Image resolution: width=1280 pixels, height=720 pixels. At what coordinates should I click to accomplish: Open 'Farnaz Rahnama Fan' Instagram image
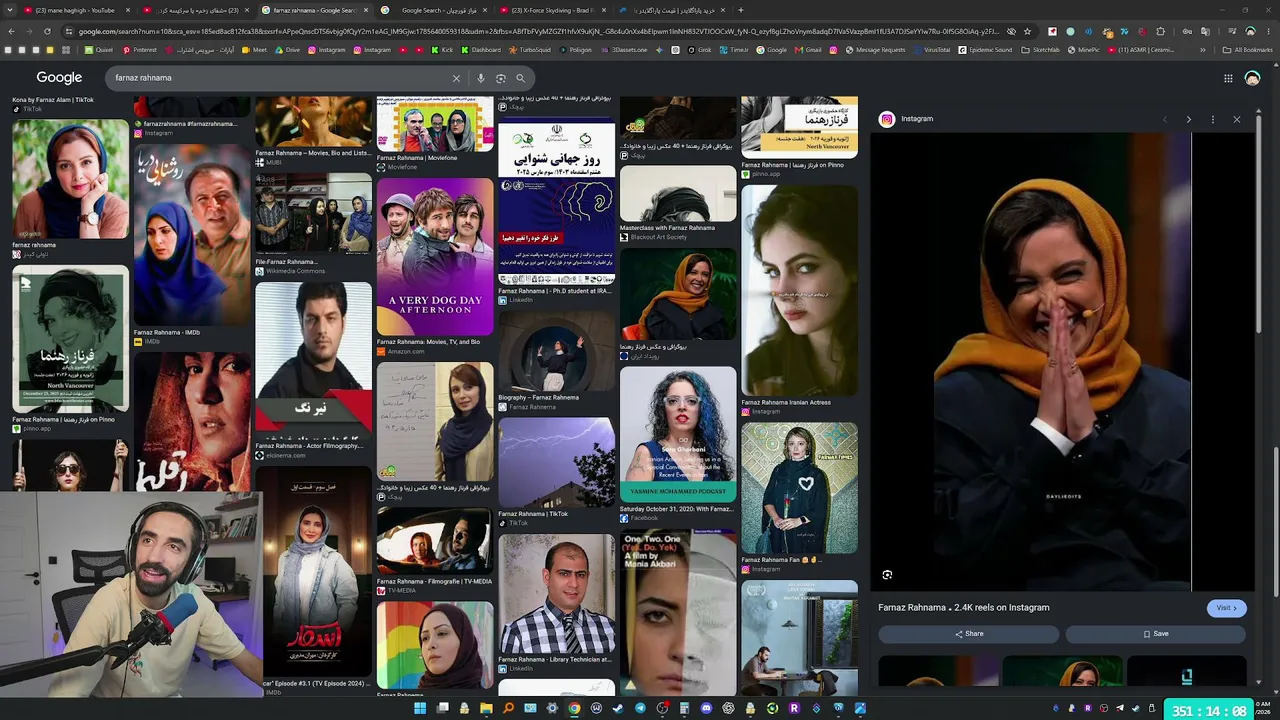799,488
